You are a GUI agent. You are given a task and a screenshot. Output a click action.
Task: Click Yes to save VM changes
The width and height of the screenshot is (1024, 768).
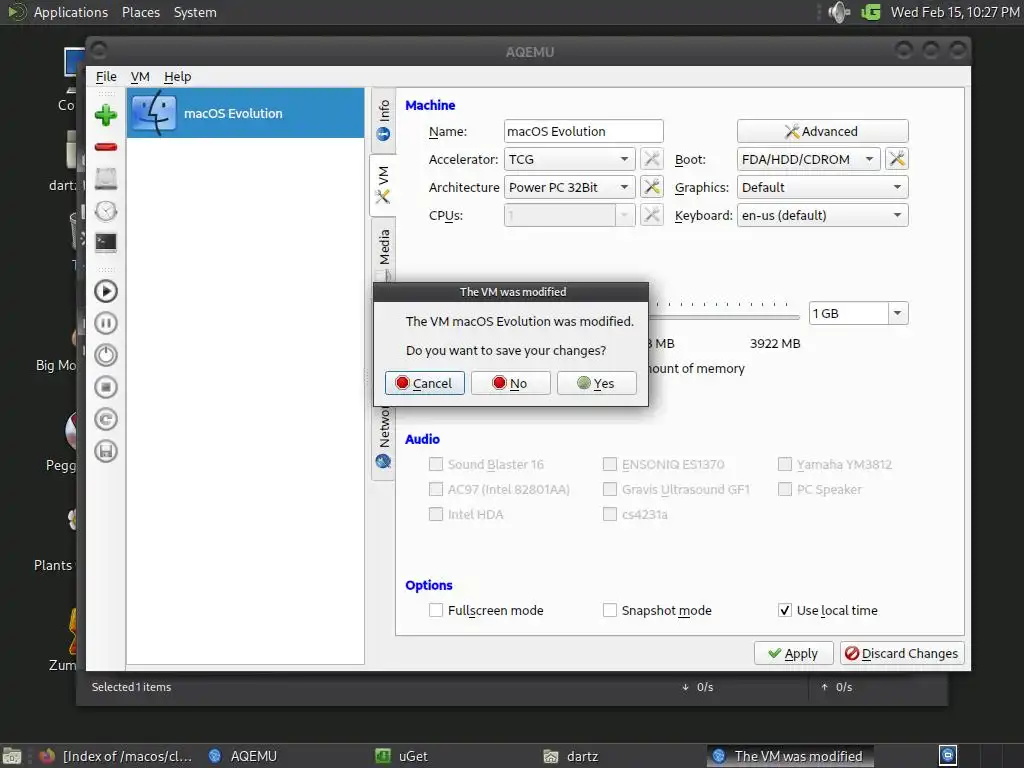[x=596, y=383]
